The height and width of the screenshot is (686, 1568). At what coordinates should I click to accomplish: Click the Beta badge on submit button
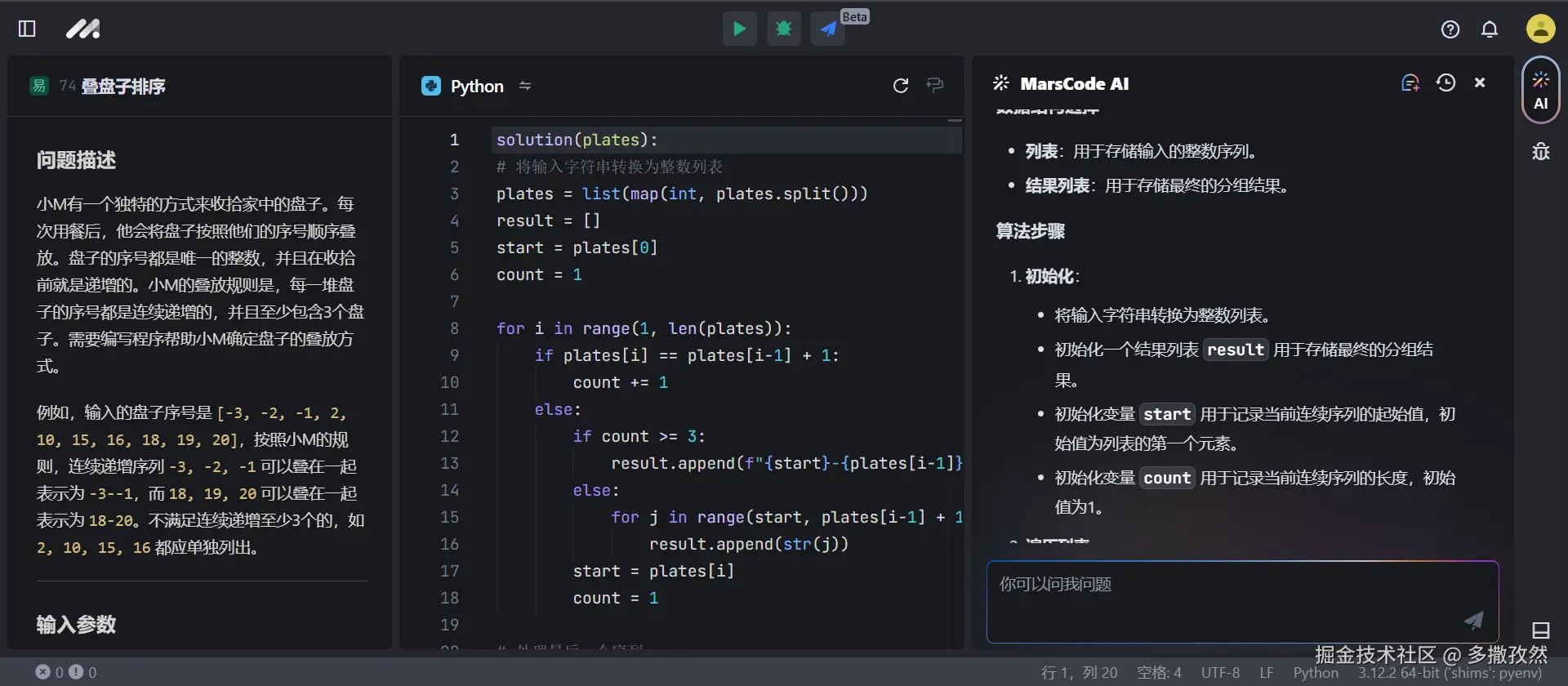854,16
